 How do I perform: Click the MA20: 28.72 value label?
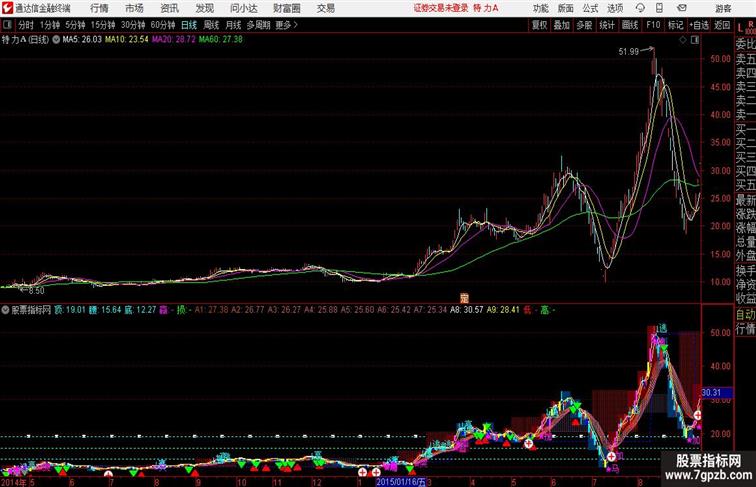174,40
